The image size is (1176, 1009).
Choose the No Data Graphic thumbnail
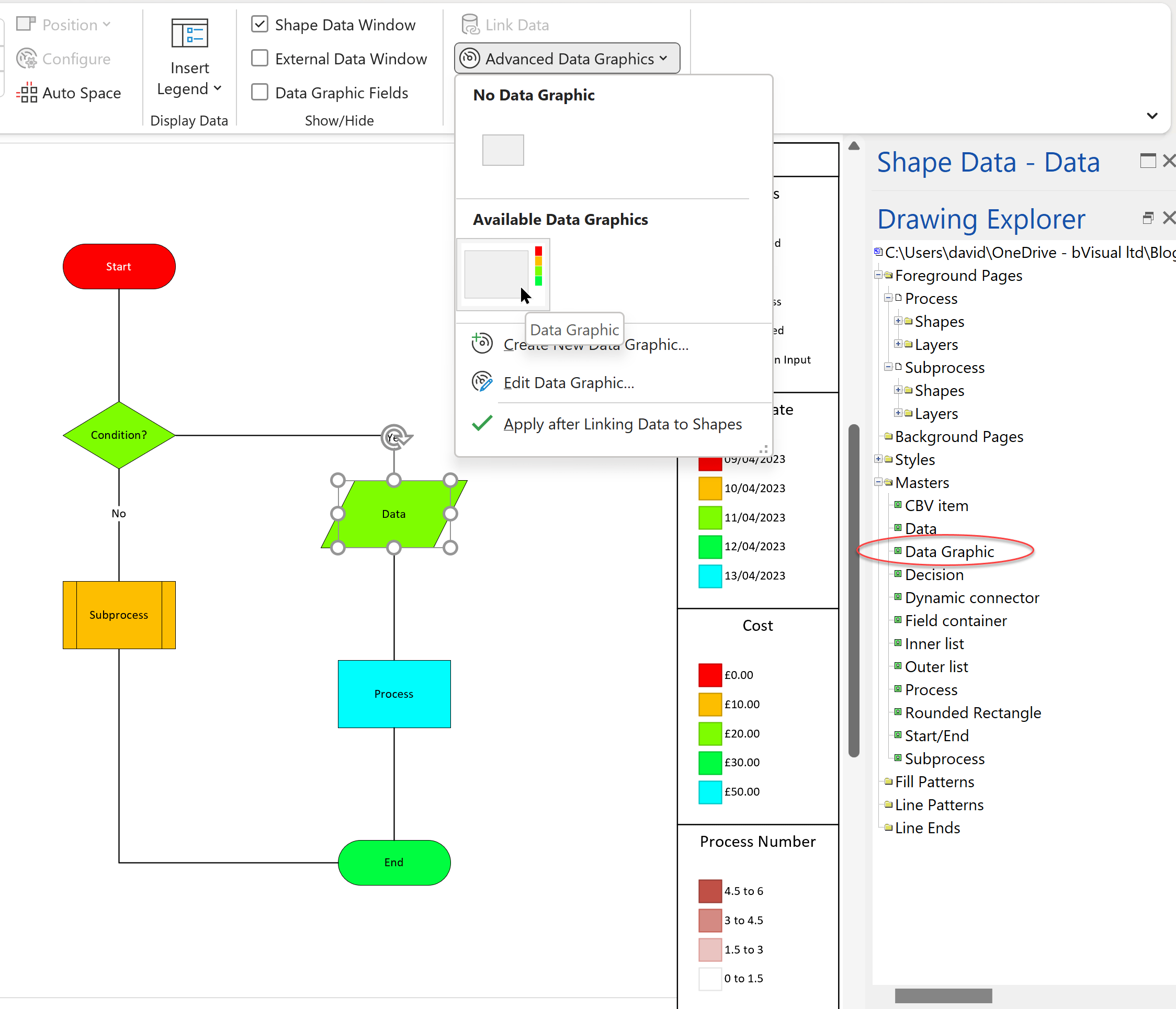click(503, 150)
